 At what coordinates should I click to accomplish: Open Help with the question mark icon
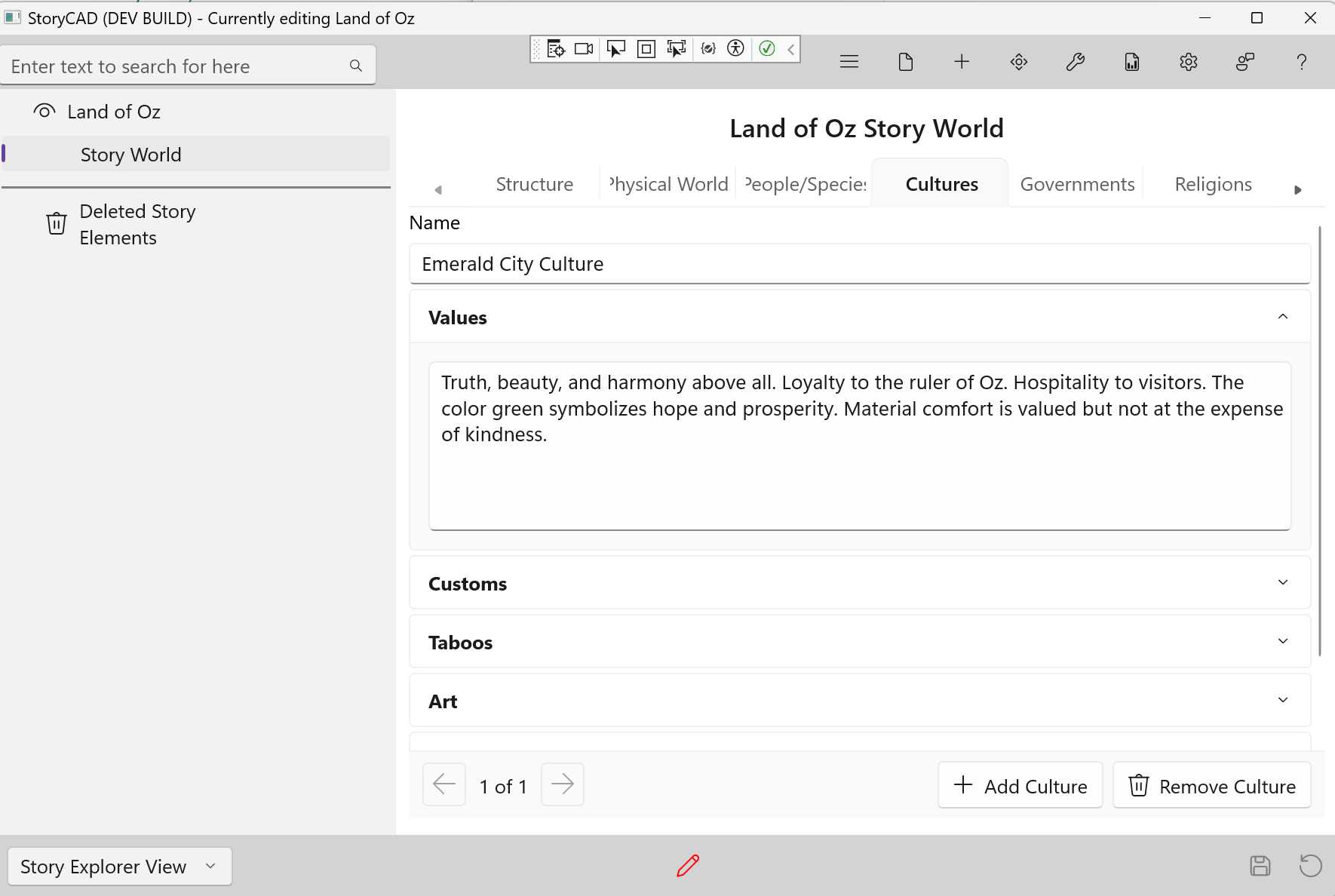1301,62
